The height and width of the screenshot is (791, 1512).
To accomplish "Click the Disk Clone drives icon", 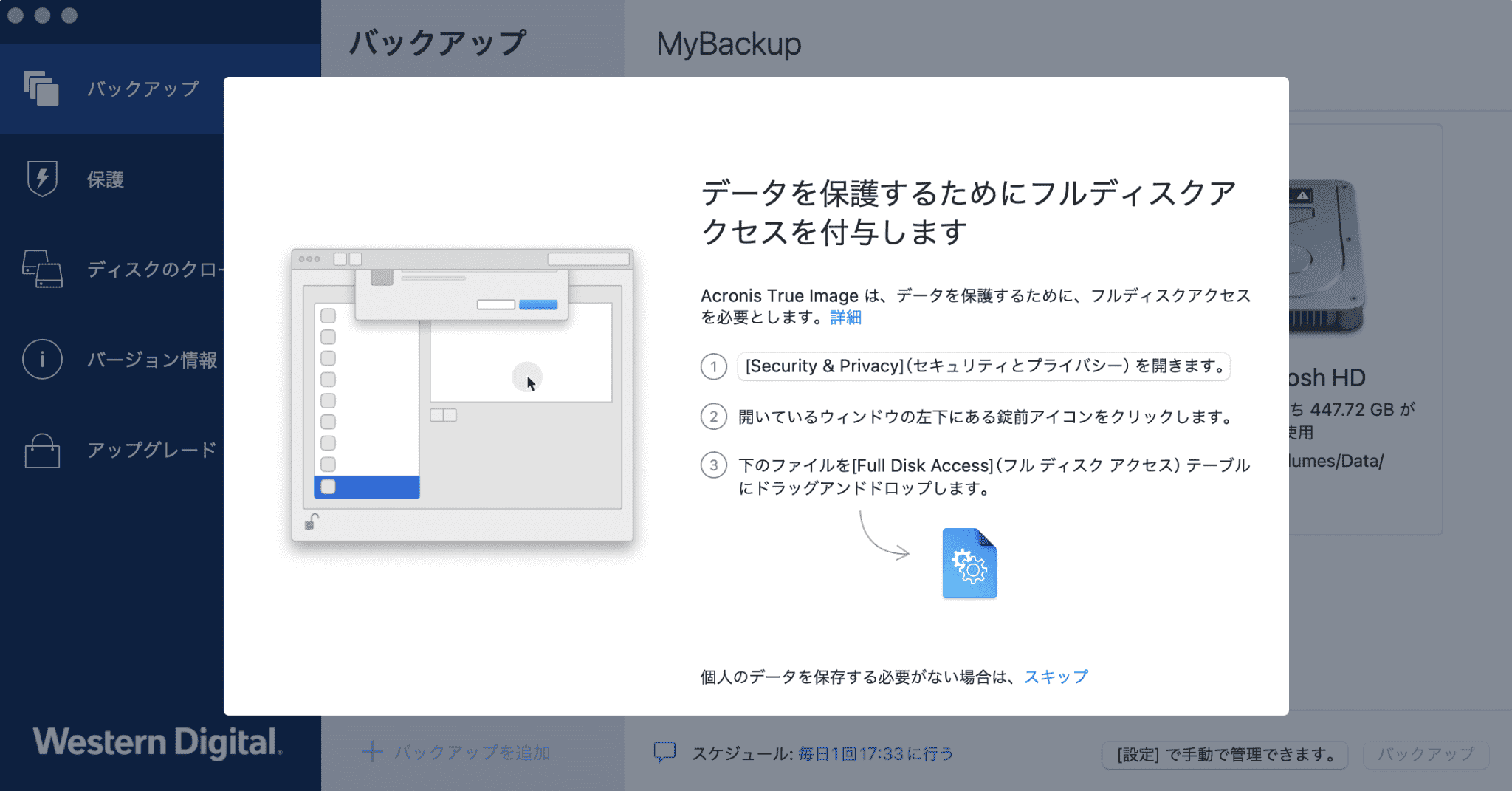I will [x=42, y=269].
